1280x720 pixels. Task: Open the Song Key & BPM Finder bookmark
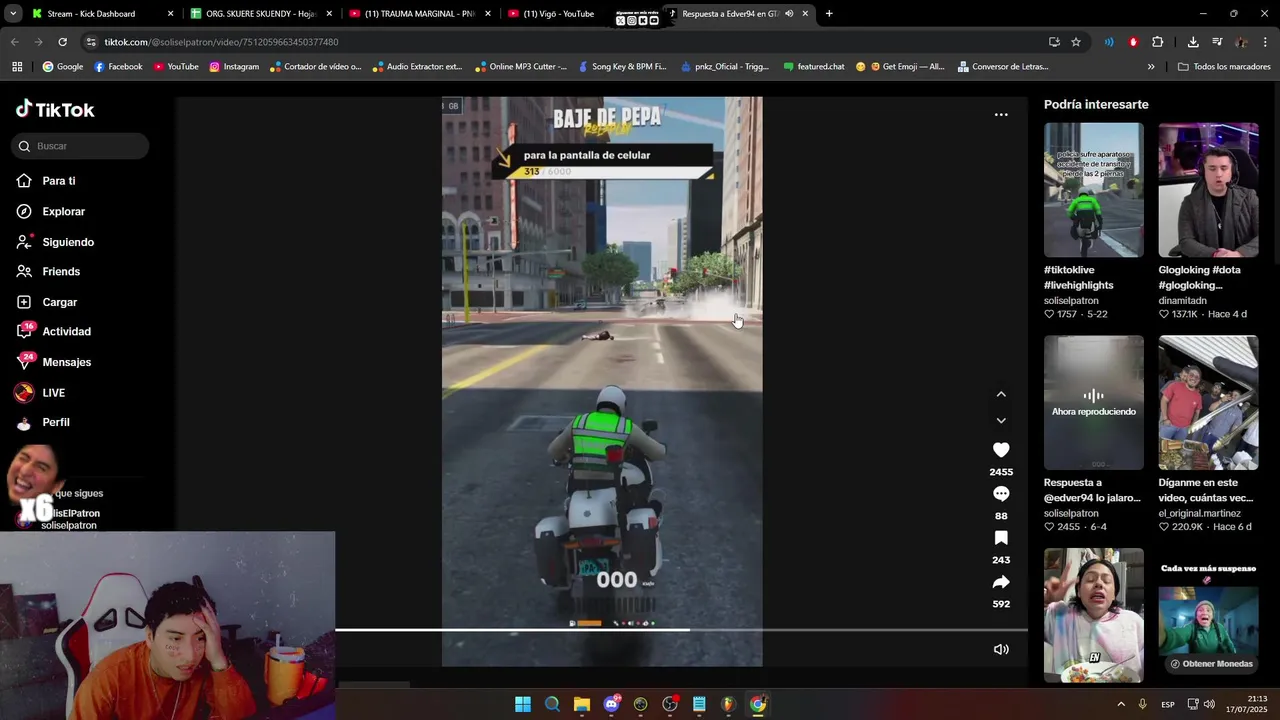pos(622,67)
